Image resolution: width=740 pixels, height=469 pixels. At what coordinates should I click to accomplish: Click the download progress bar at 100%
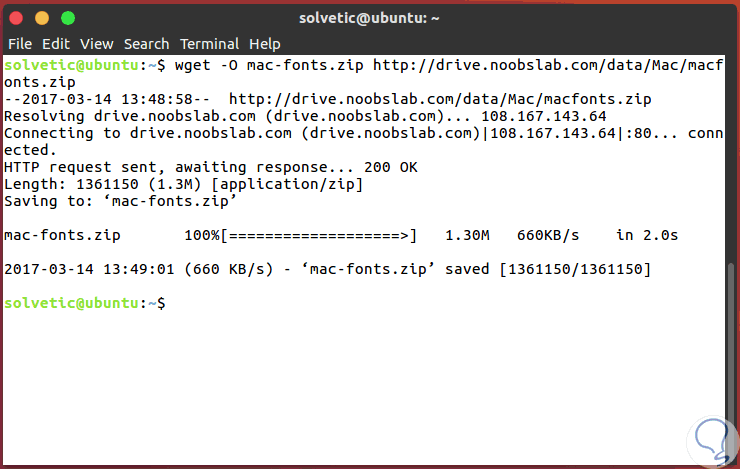coord(318,235)
